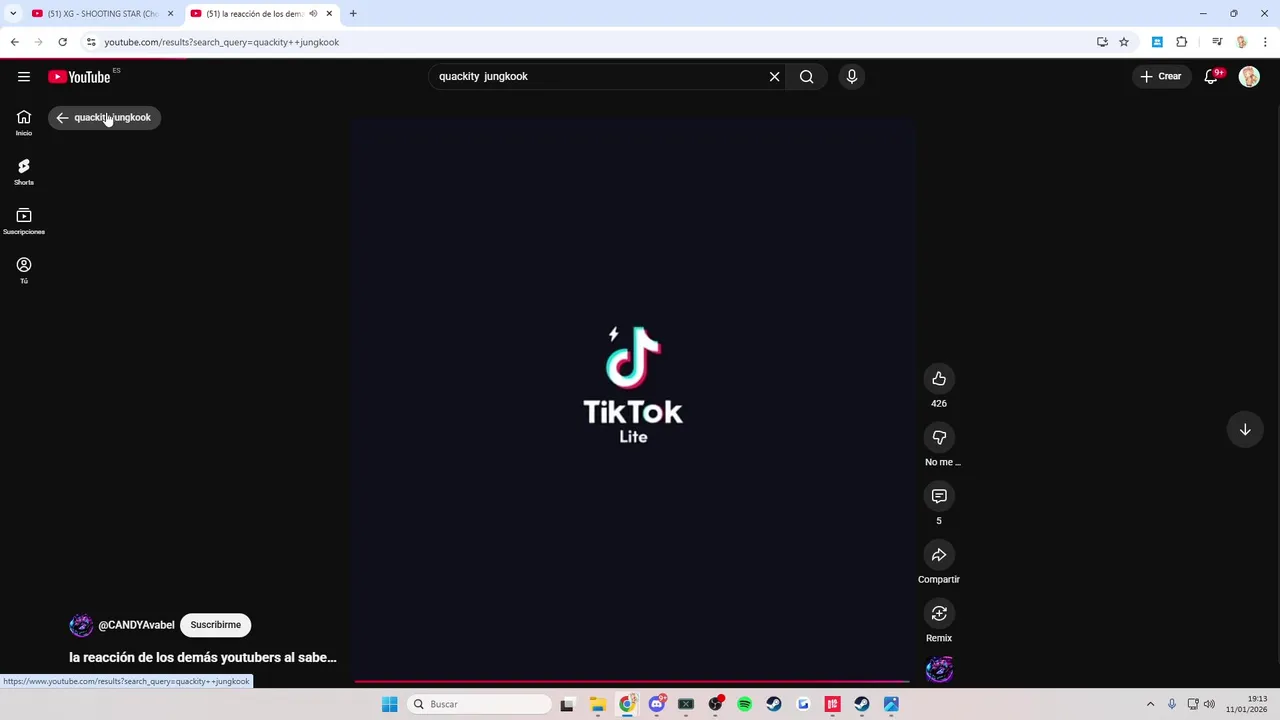Click the taskbar Buscar search box
Image resolution: width=1280 pixels, height=720 pixels.
pyautogui.click(x=480, y=704)
